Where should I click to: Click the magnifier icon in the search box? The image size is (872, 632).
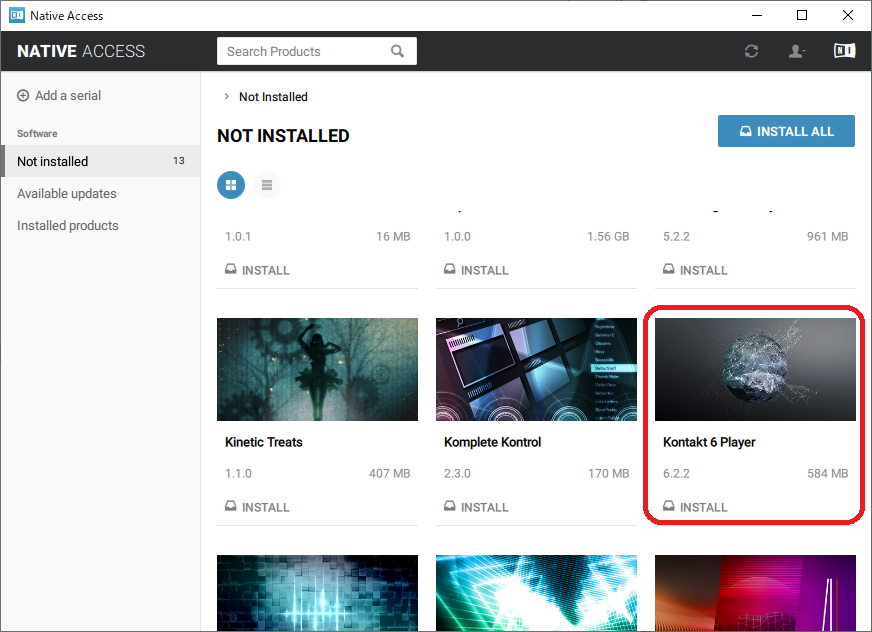point(397,51)
